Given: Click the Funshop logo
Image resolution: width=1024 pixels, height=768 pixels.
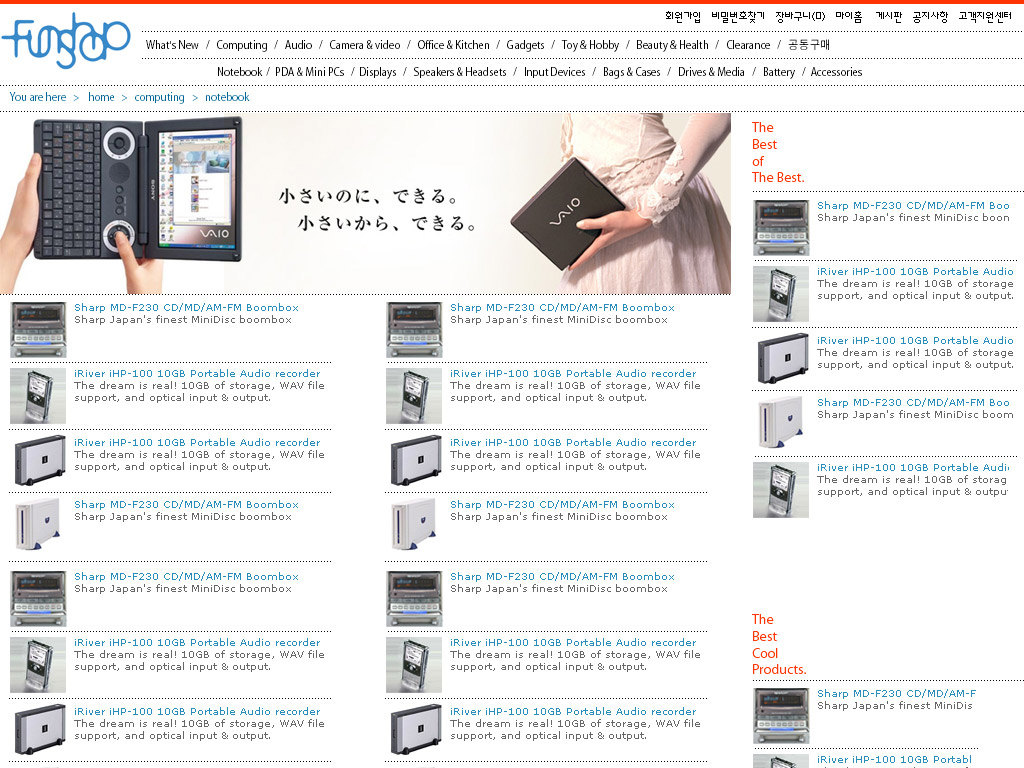Looking at the screenshot, I should 66,41.
